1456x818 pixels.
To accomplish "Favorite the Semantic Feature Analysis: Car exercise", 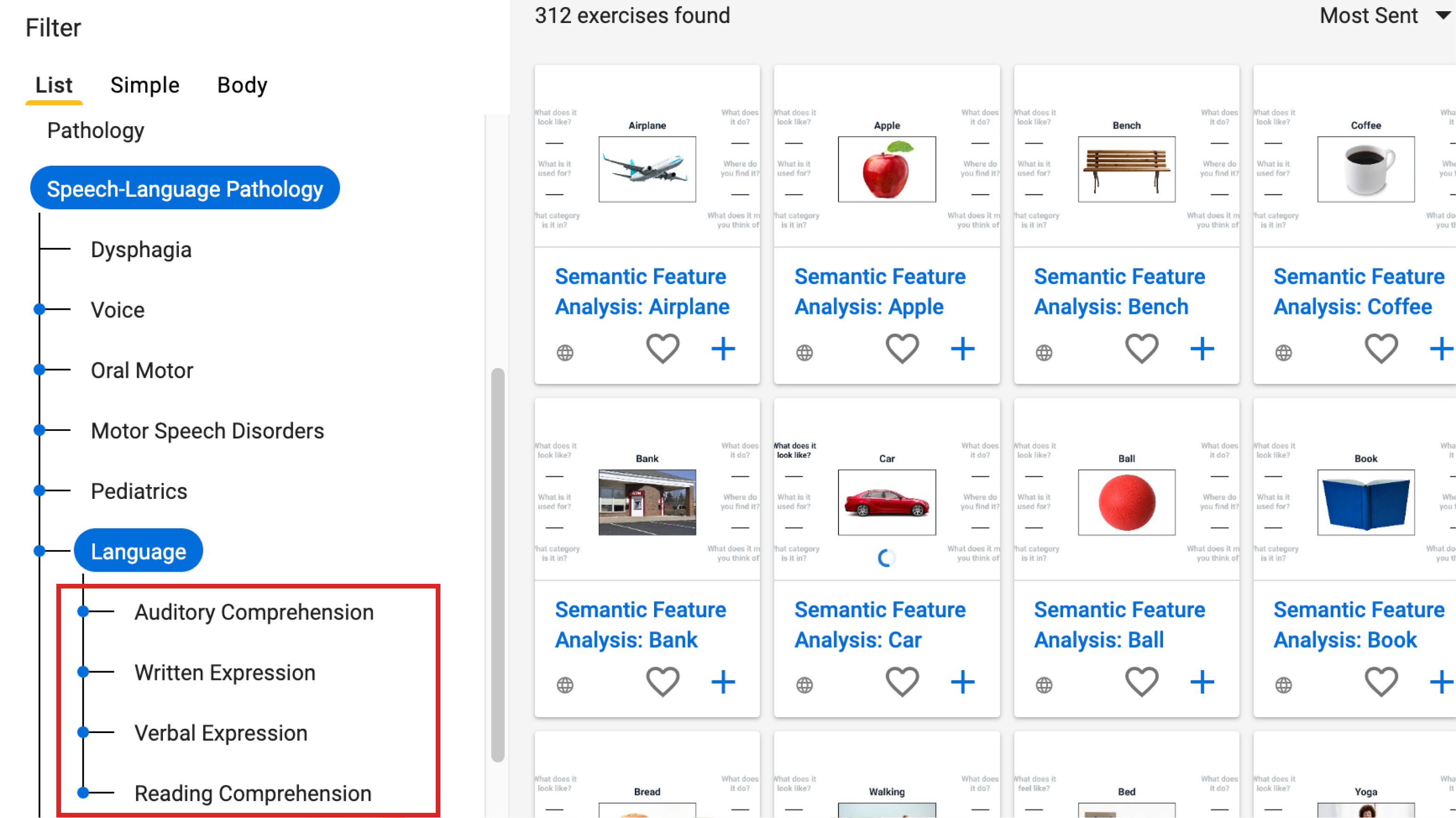I will 902,682.
